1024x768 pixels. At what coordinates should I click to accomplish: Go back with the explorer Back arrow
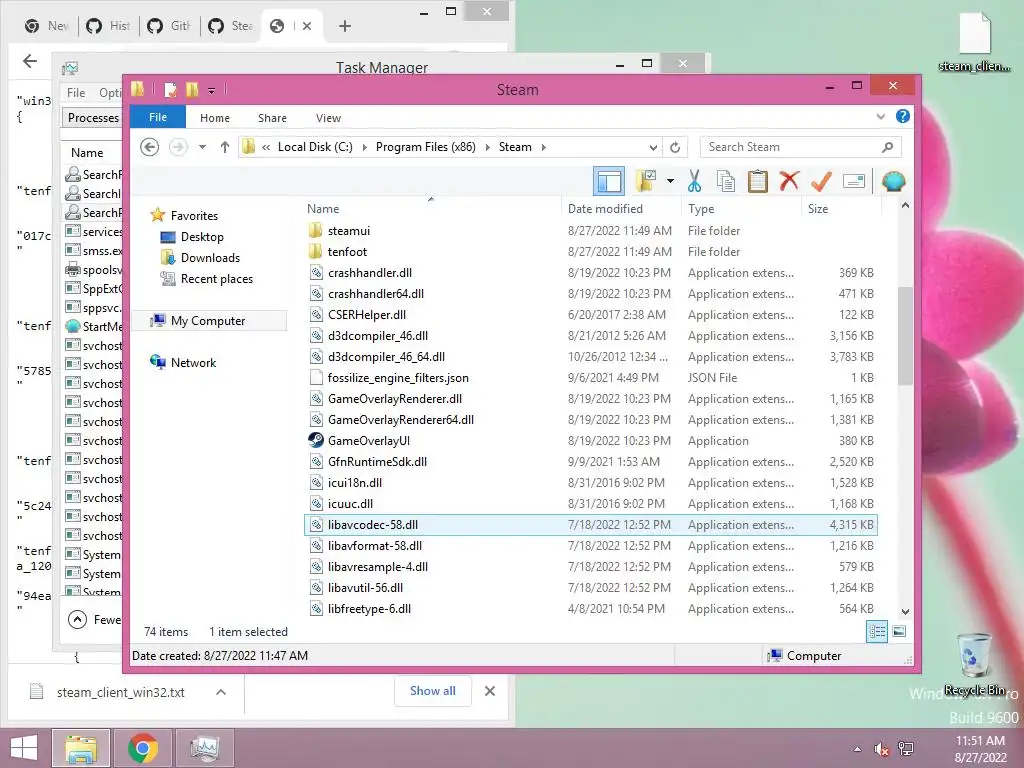pyautogui.click(x=150, y=147)
